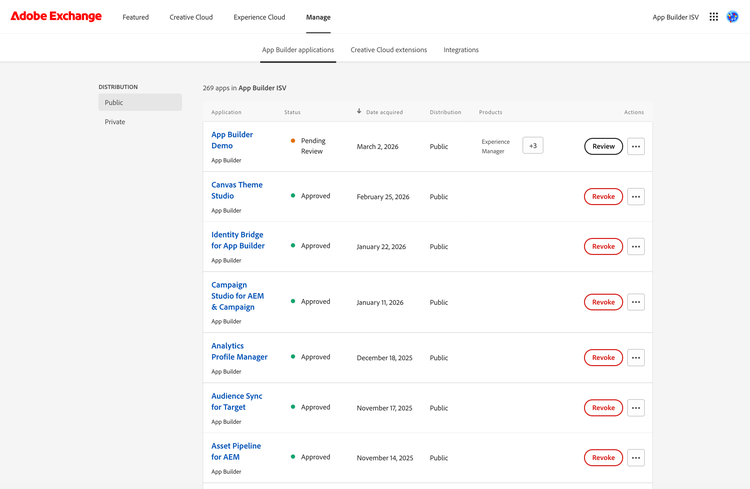The height and width of the screenshot is (489, 750).
Task: Open the user profile avatar
Action: pyautogui.click(x=732, y=17)
